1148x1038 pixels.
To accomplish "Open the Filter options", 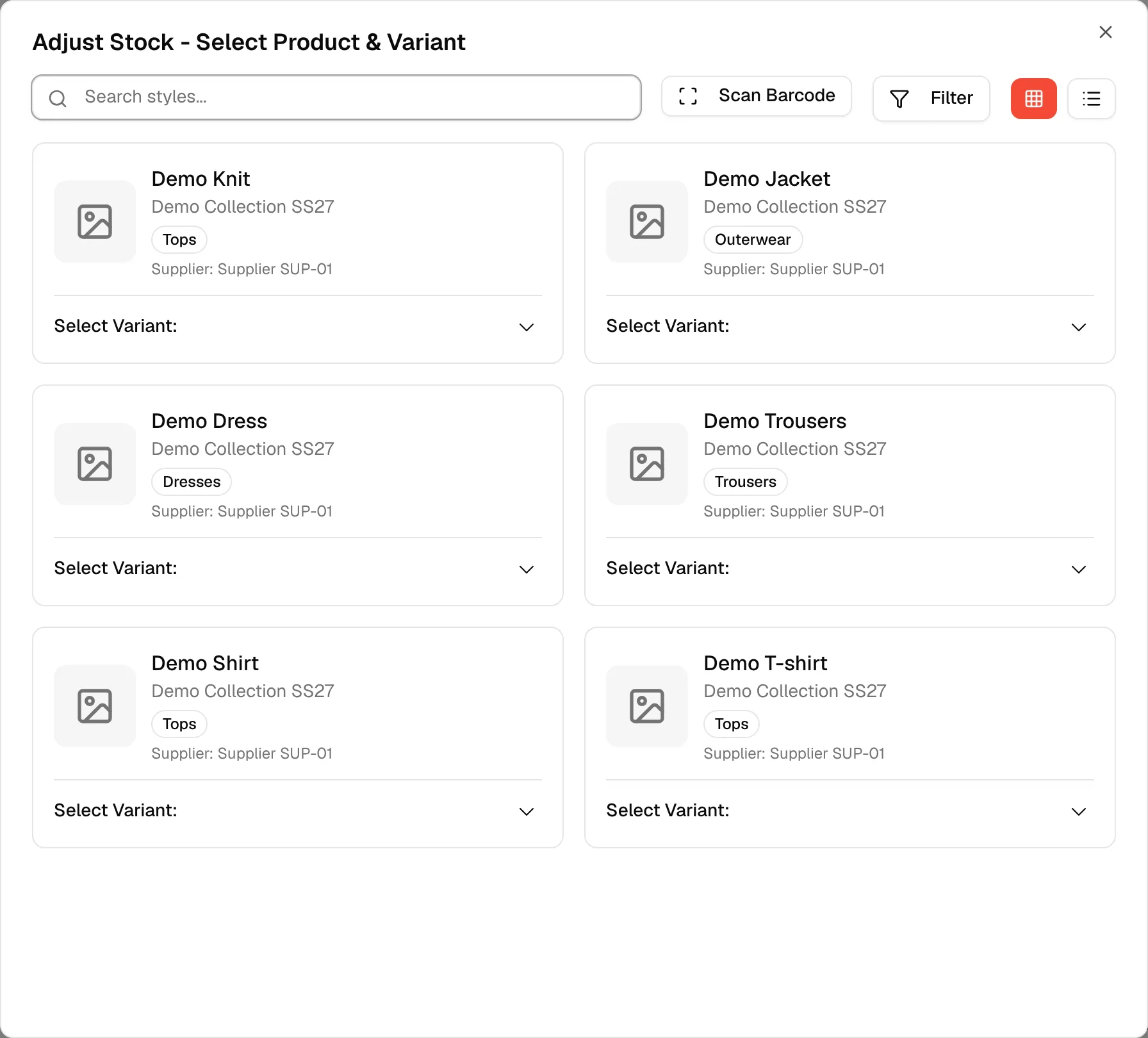I will 931,98.
